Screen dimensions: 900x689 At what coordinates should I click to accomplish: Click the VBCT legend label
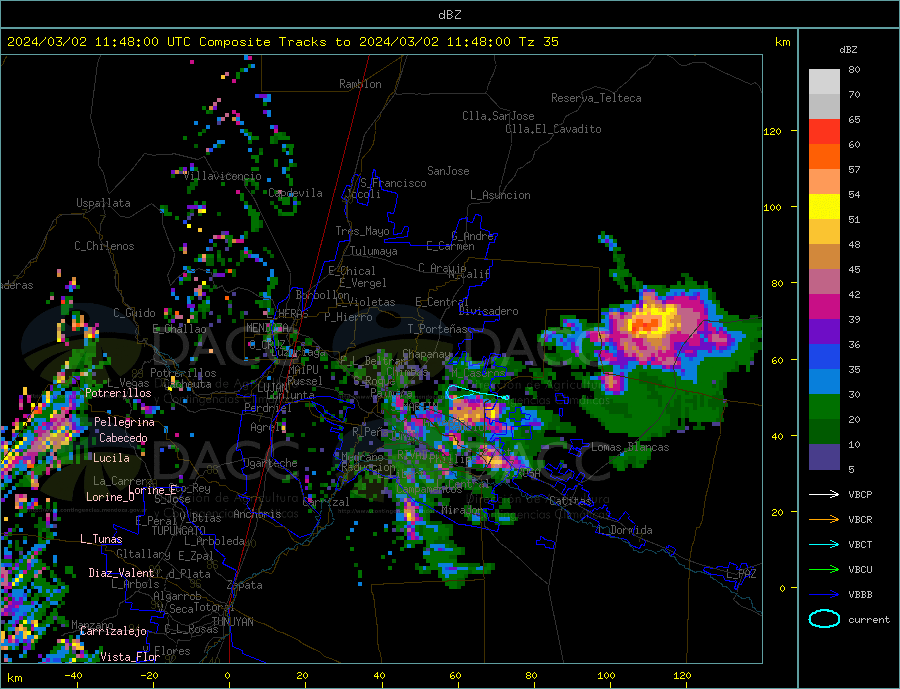pyautogui.click(x=860, y=544)
